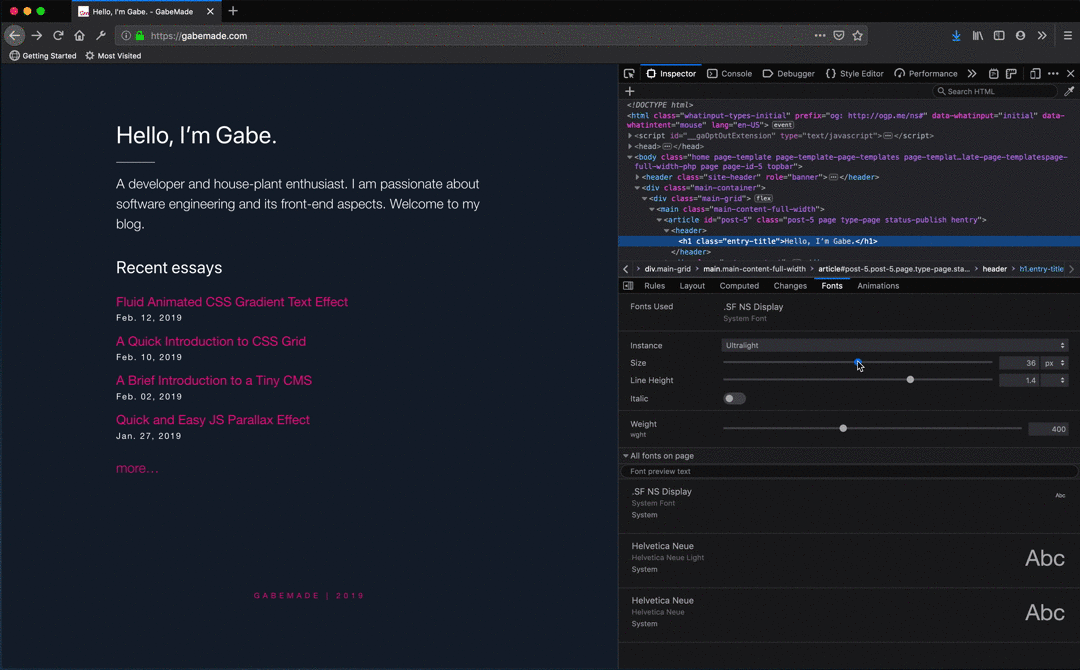Image resolution: width=1080 pixels, height=670 pixels.
Task: Select the Changes sidebar tab
Action: [790, 286]
